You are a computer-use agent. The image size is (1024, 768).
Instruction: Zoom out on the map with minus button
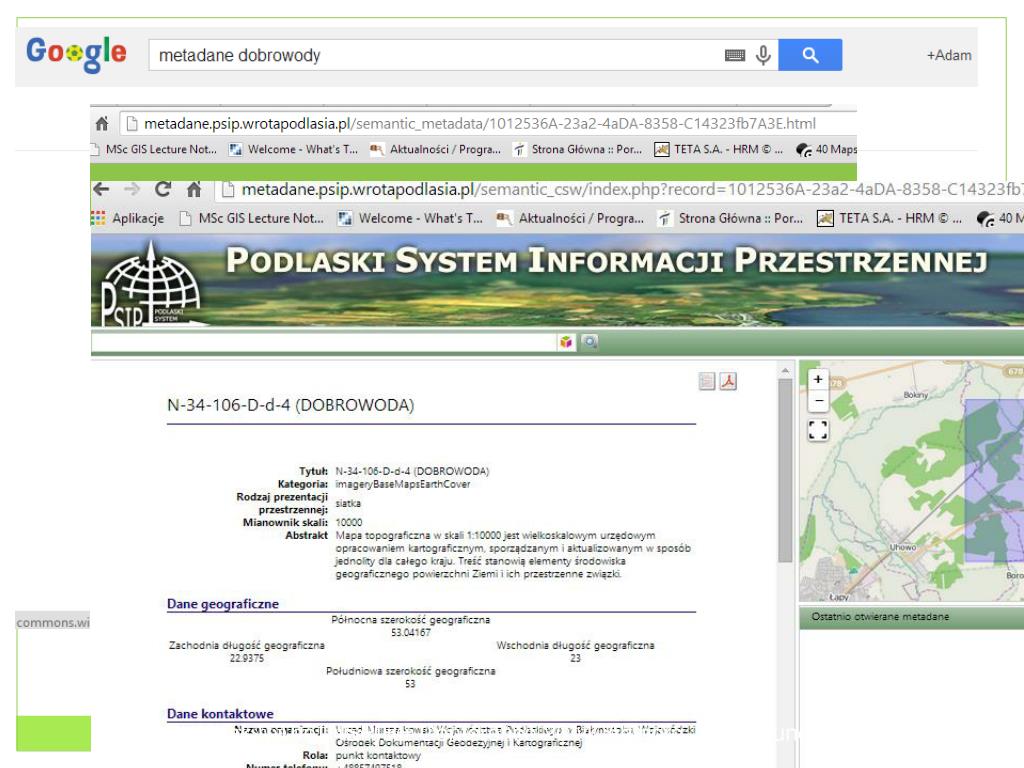coord(818,400)
